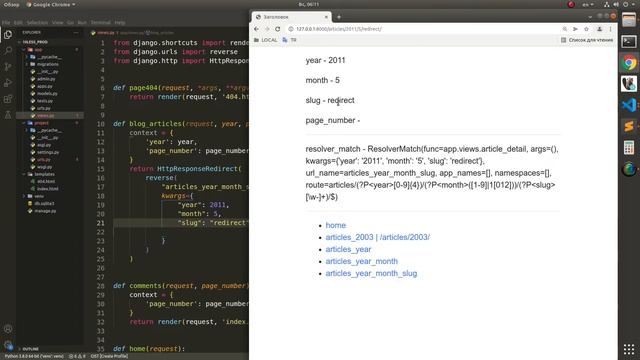
Task: Click the Chrome address bar URL
Action: coord(339,29)
